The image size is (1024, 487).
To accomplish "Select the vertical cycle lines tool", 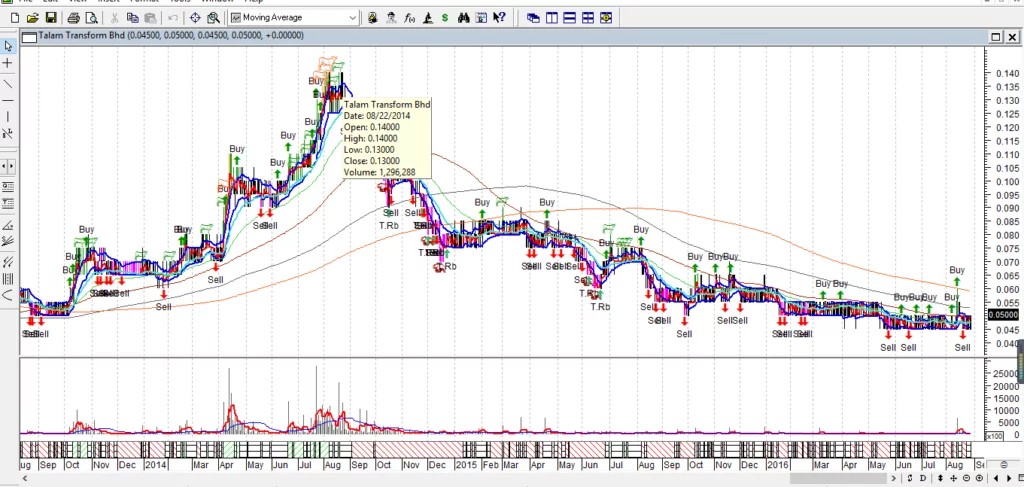I will 8,279.
